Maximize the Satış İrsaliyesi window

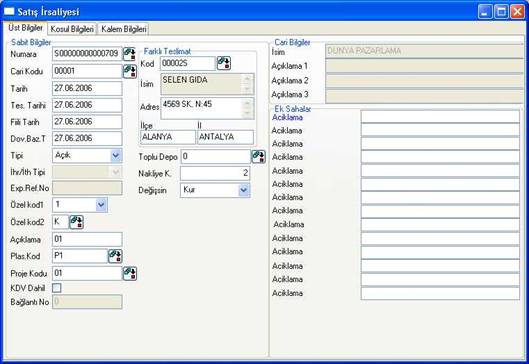point(501,12)
